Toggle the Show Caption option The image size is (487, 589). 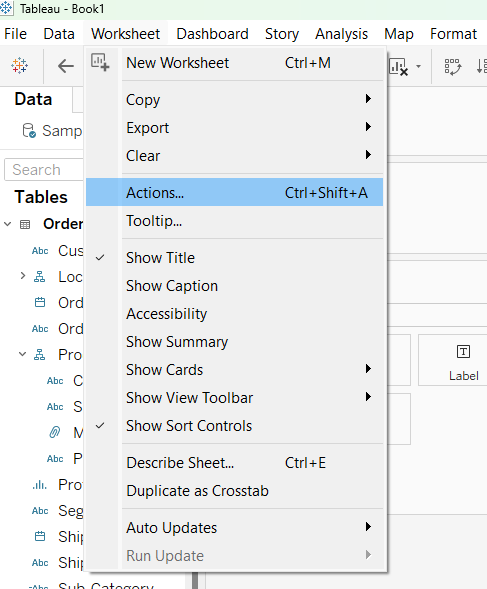pos(234,286)
